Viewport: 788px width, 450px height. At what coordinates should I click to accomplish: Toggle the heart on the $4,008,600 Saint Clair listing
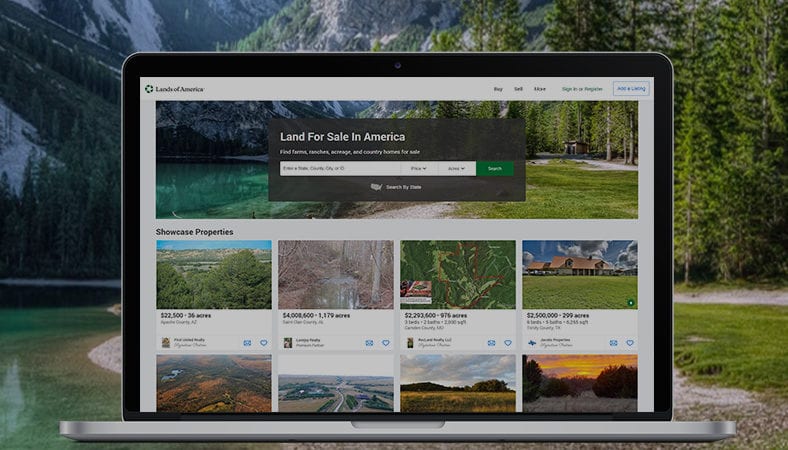386,343
